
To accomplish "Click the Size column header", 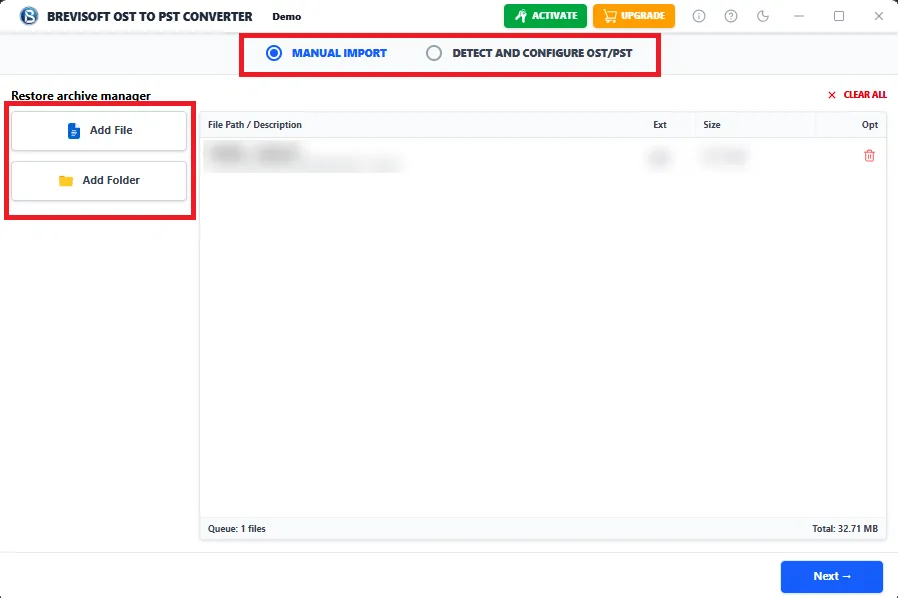I will [712, 125].
